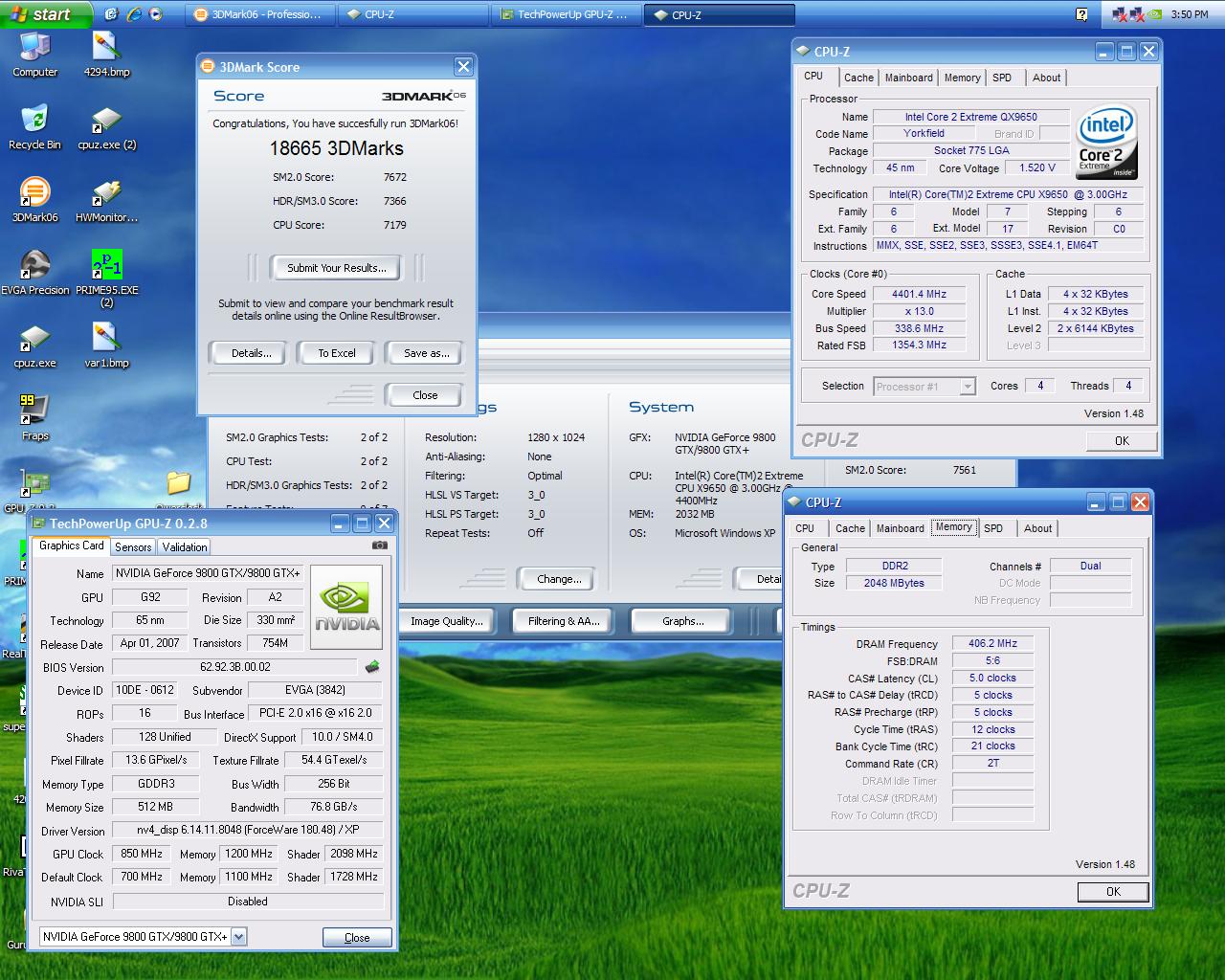Screen dimensions: 1225x980
Task: Click the 18665 3DMarks score text
Action: (x=336, y=148)
